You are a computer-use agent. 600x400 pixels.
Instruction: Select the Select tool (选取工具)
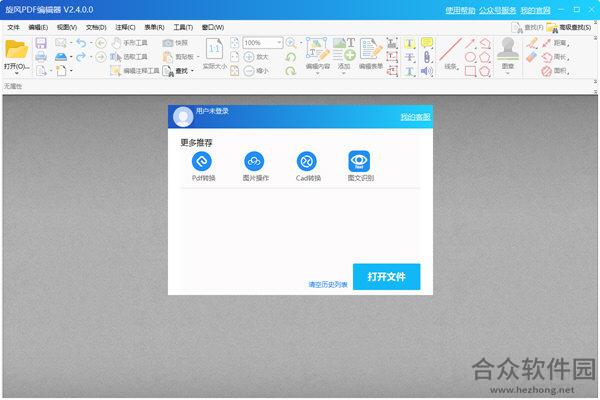click(x=129, y=57)
